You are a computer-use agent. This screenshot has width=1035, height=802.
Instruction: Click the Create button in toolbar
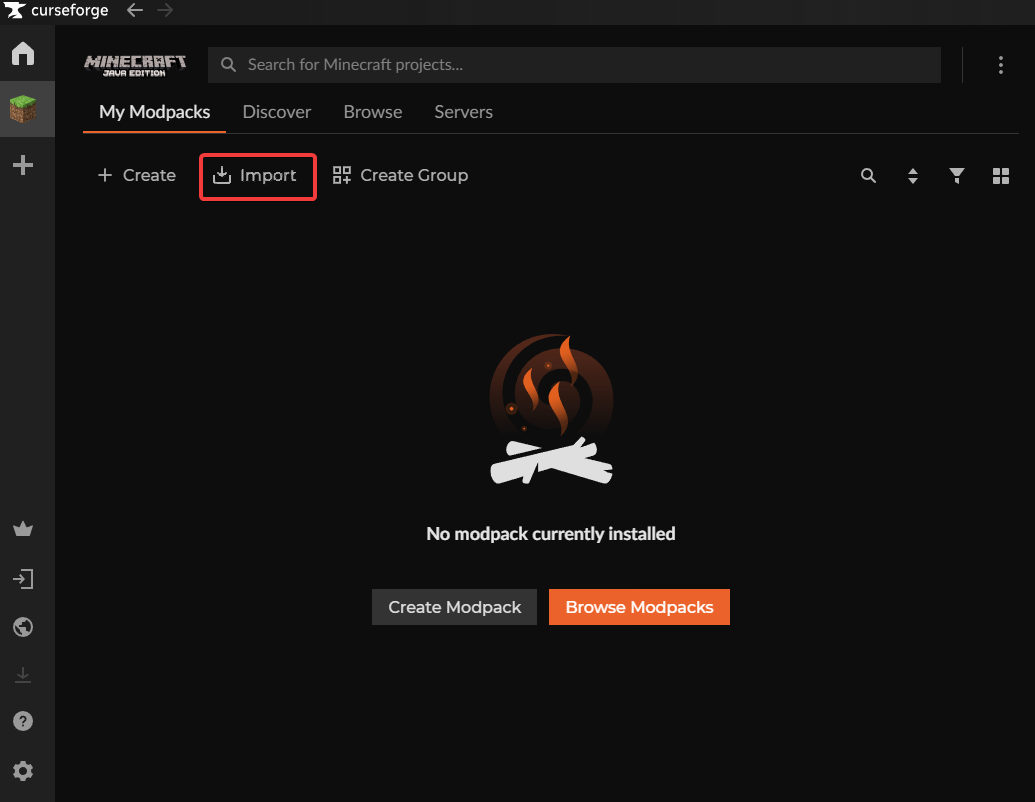(137, 175)
